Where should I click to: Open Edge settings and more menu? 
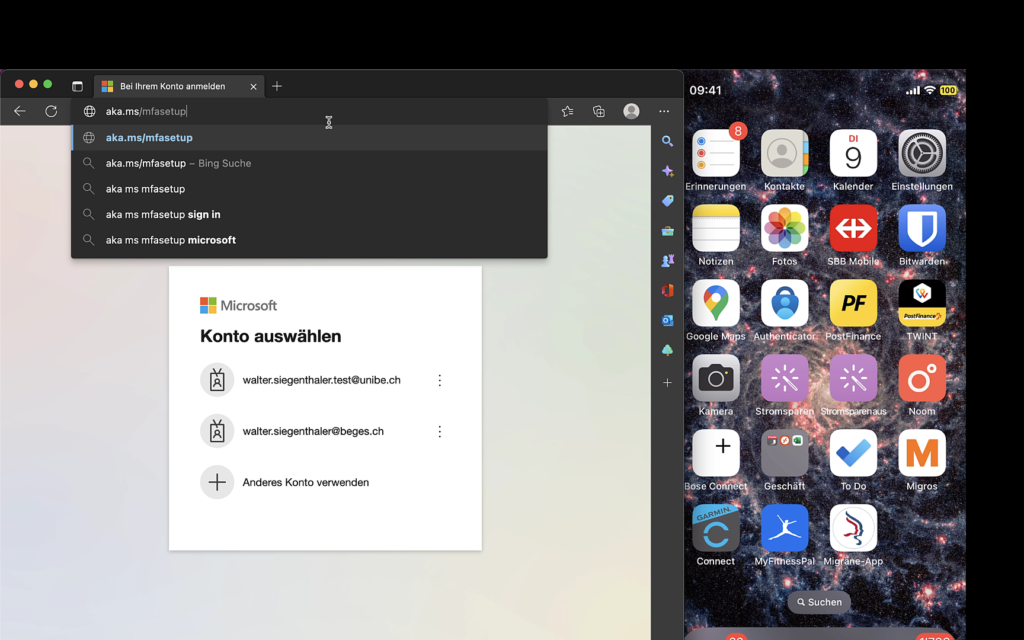point(664,112)
